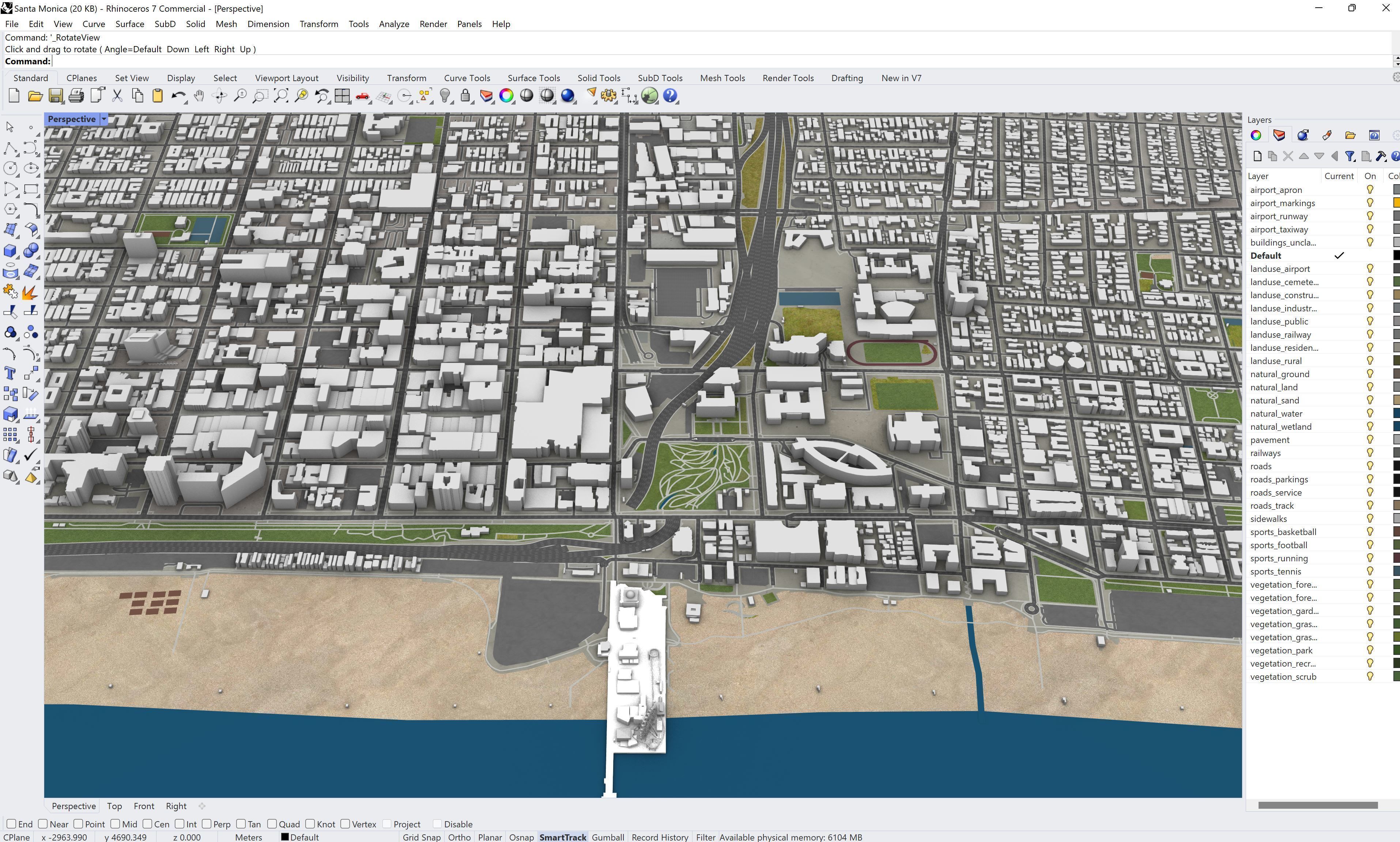Cut selection with scissors icon
The height and width of the screenshot is (842, 1400).
[x=117, y=96]
